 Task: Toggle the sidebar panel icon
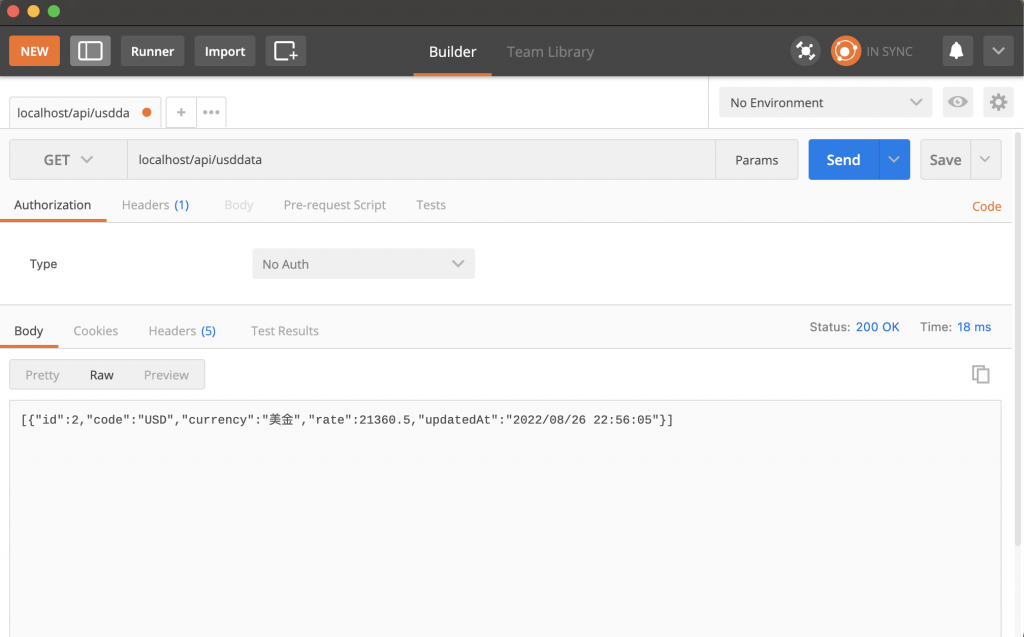[90, 51]
